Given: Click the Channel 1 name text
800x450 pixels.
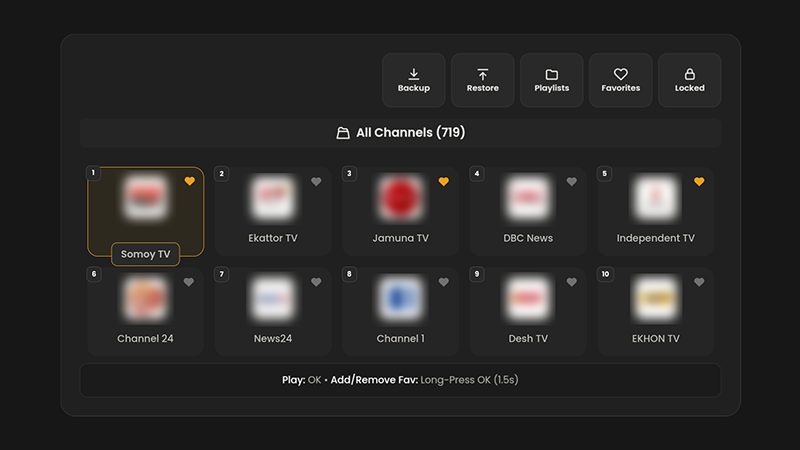Looking at the screenshot, I should click(401, 339).
